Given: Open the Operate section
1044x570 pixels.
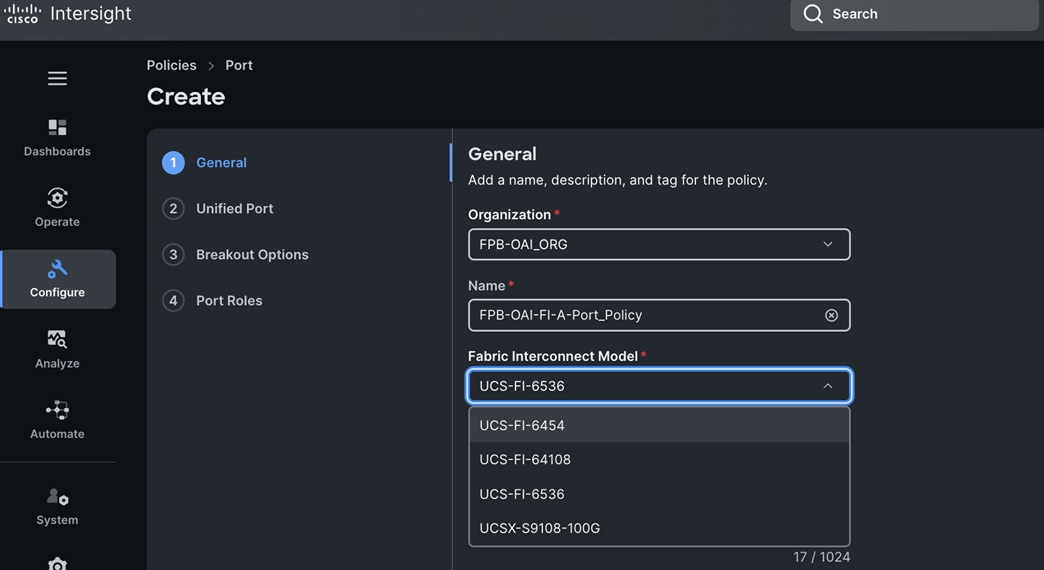Looking at the screenshot, I should [57, 208].
